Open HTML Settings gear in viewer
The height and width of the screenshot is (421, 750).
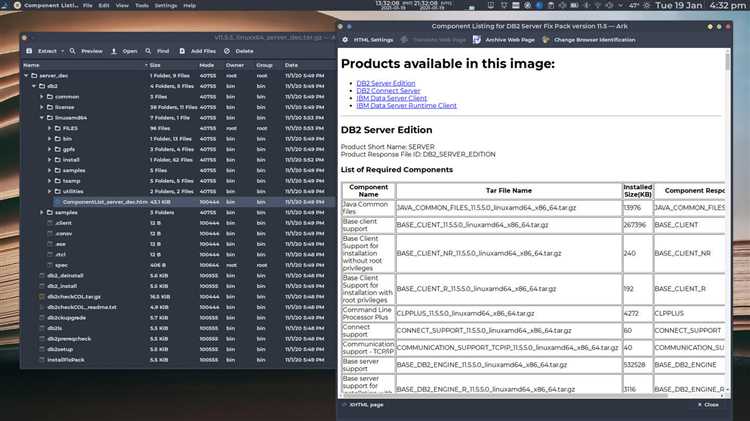pos(347,39)
